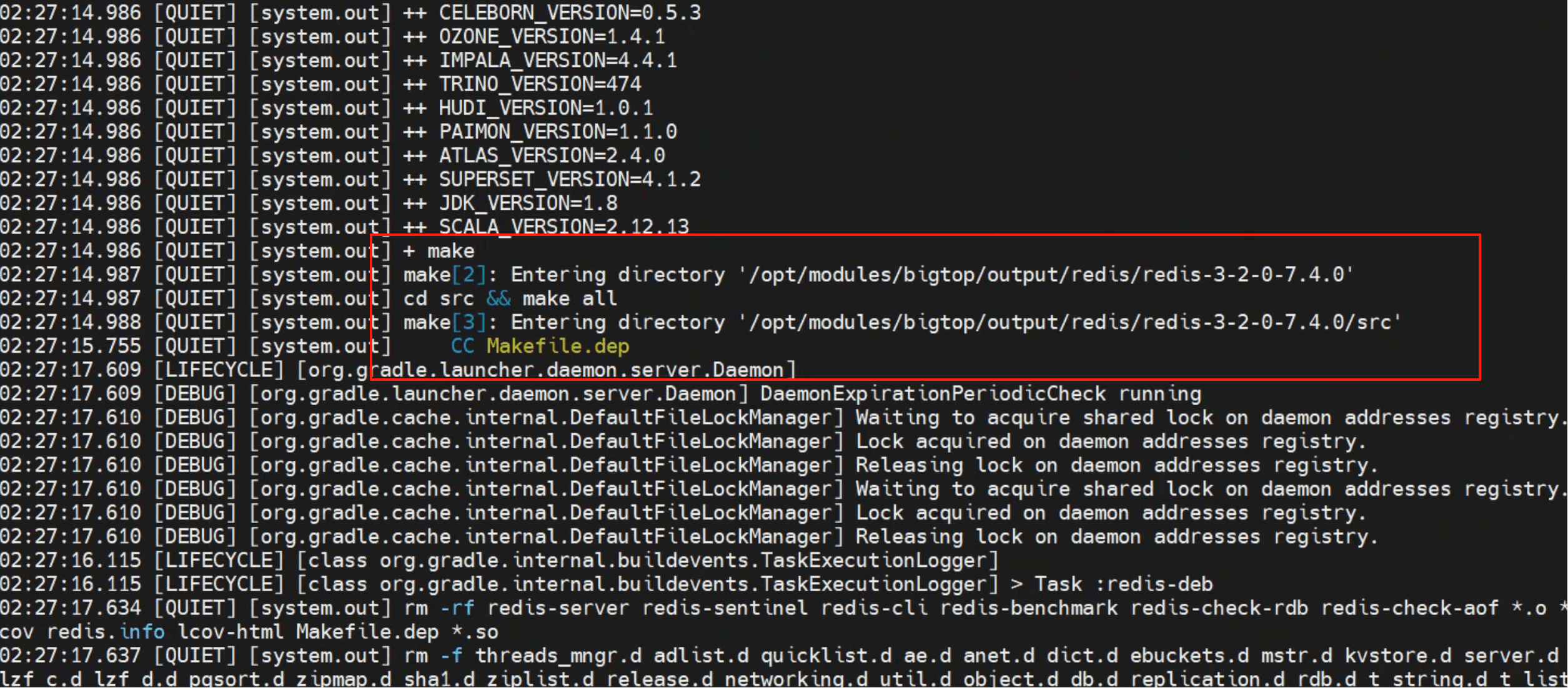
Task: Click the redis.info text
Action: (x=106, y=632)
